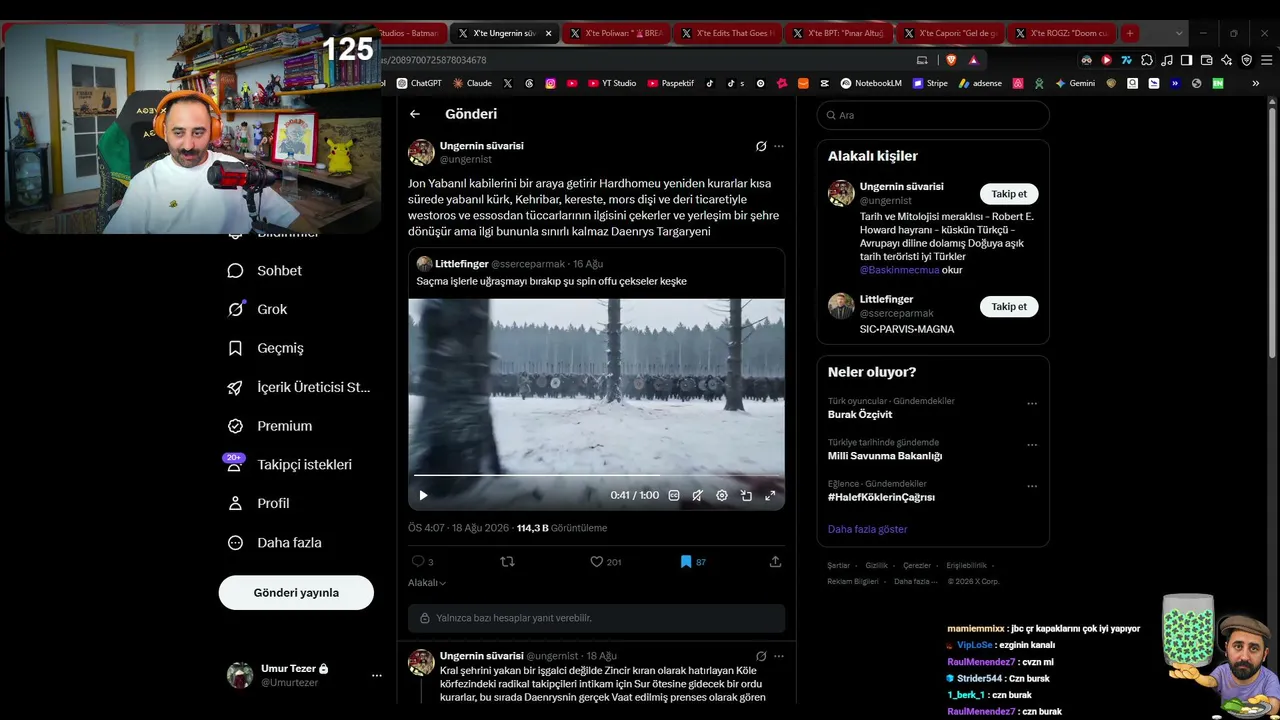Go back using the Gönderi arrow

pos(415,114)
